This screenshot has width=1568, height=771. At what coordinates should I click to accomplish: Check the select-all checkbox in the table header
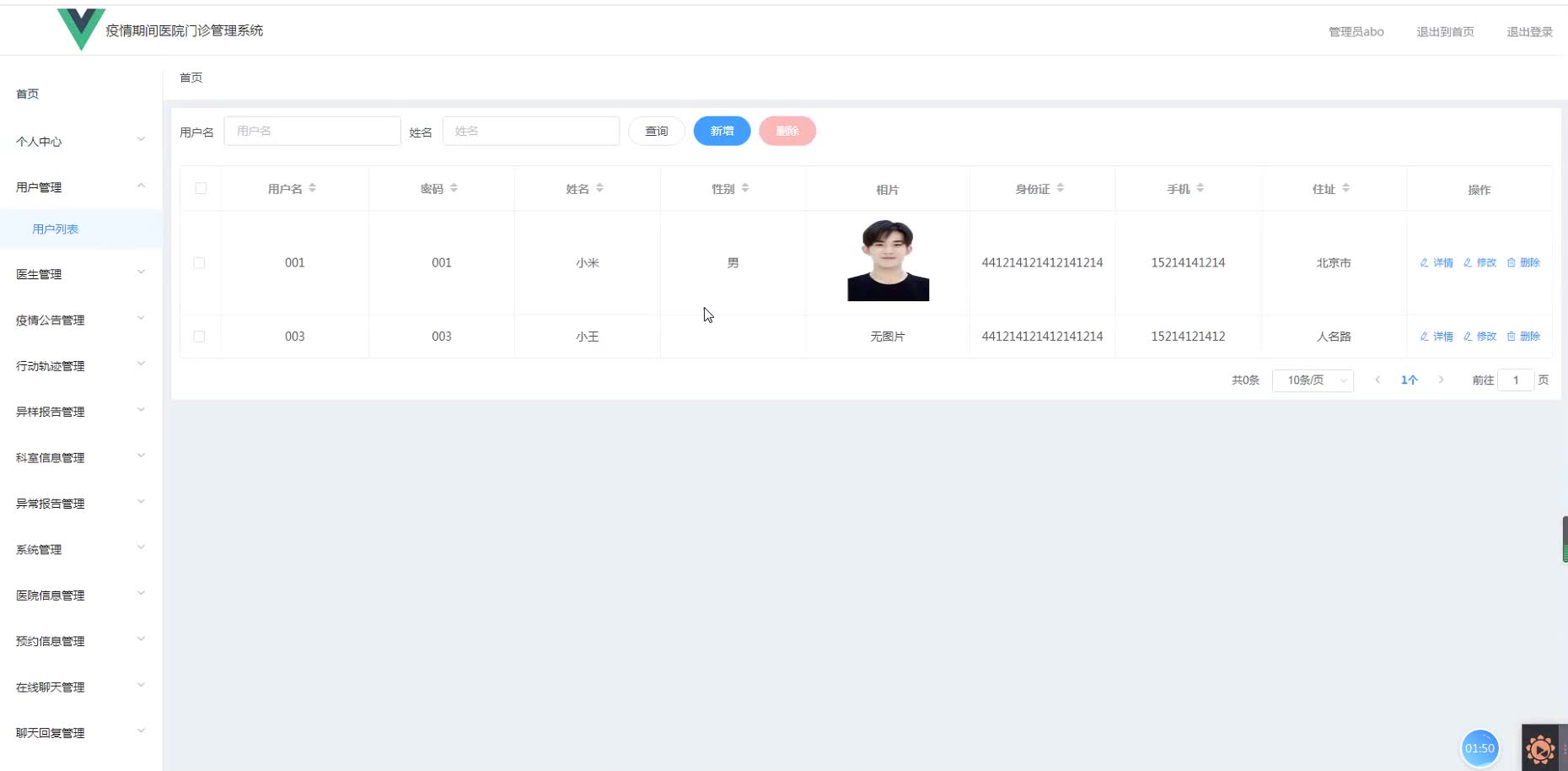coord(200,188)
